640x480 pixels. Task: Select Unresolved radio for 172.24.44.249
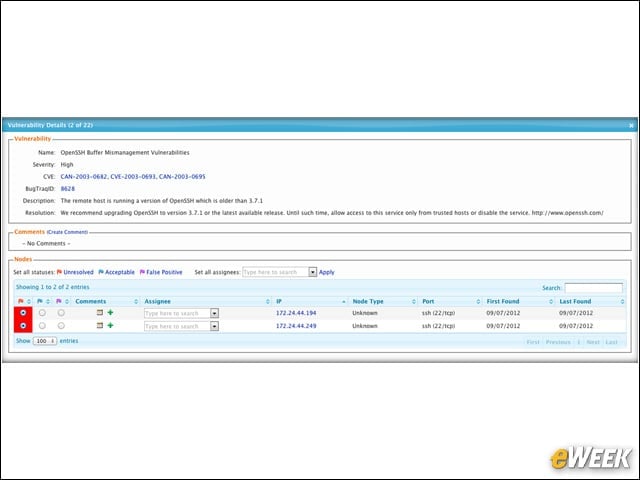point(23,326)
